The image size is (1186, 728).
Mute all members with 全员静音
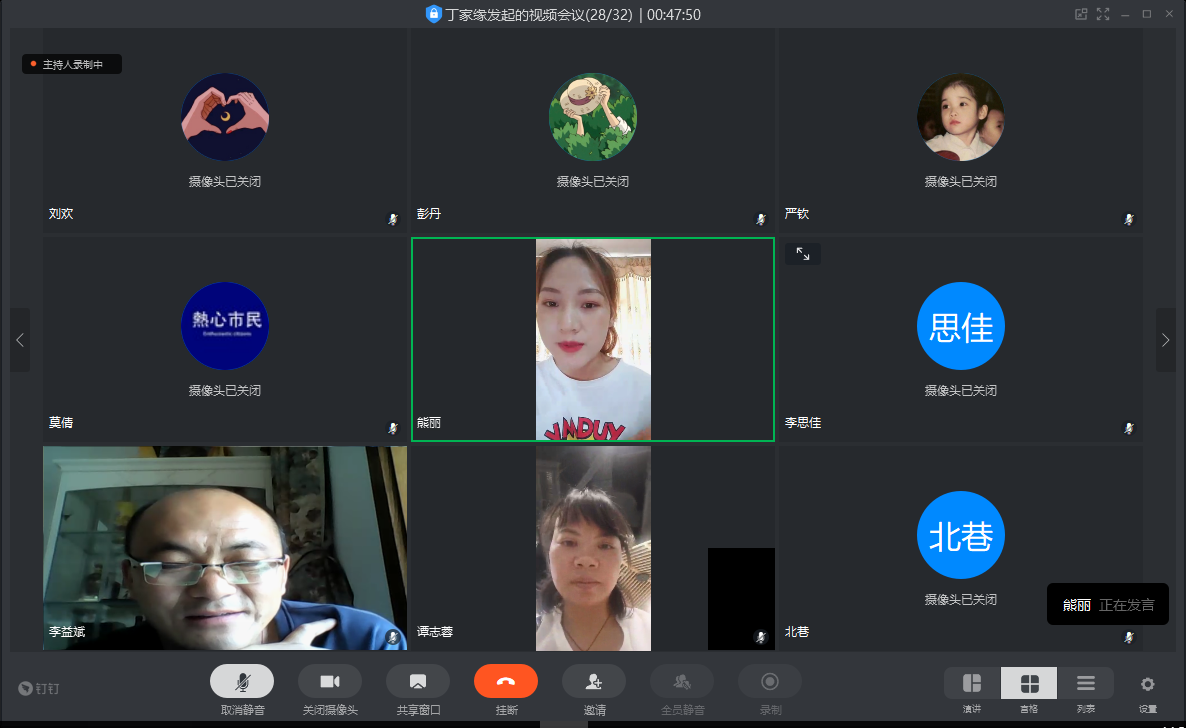click(682, 681)
